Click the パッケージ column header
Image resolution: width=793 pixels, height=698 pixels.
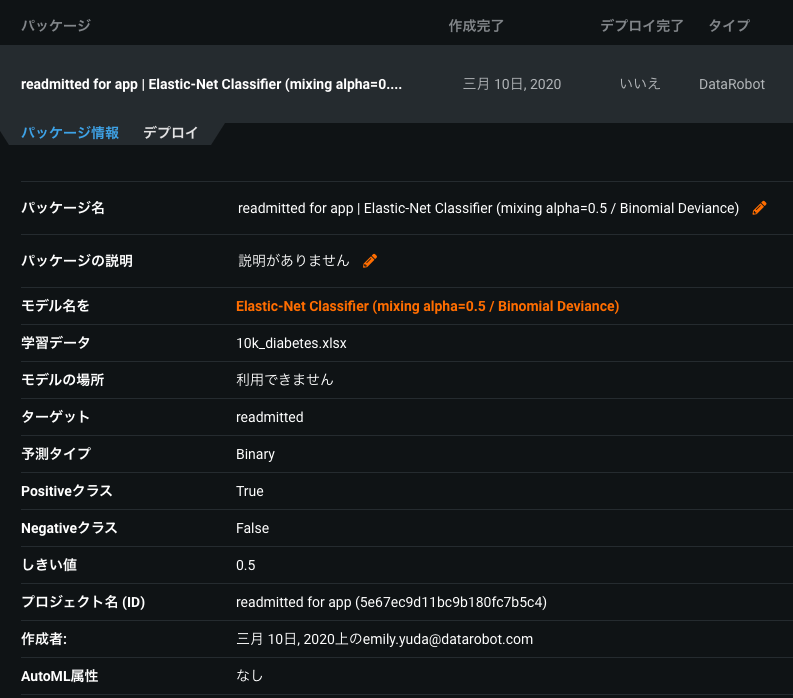56,25
